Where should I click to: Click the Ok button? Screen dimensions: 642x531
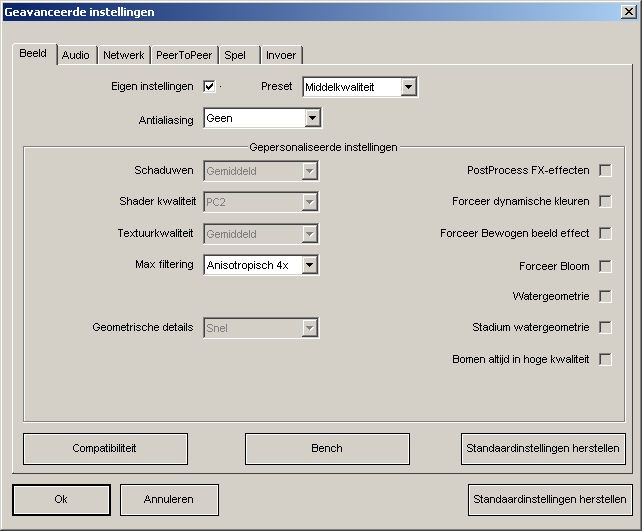61,499
